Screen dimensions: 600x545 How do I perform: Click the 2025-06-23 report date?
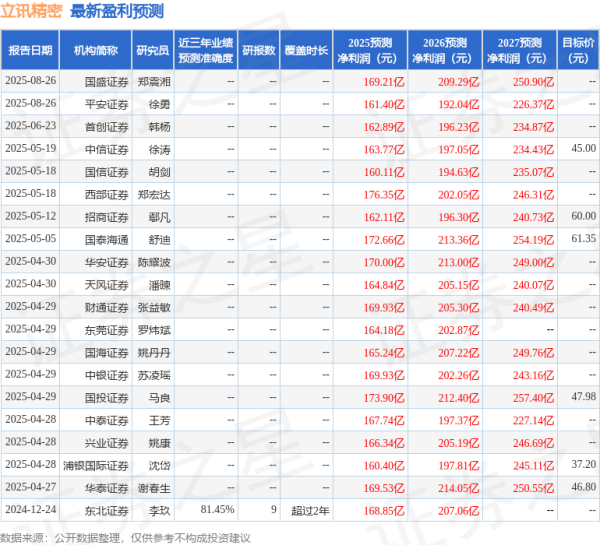31,126
